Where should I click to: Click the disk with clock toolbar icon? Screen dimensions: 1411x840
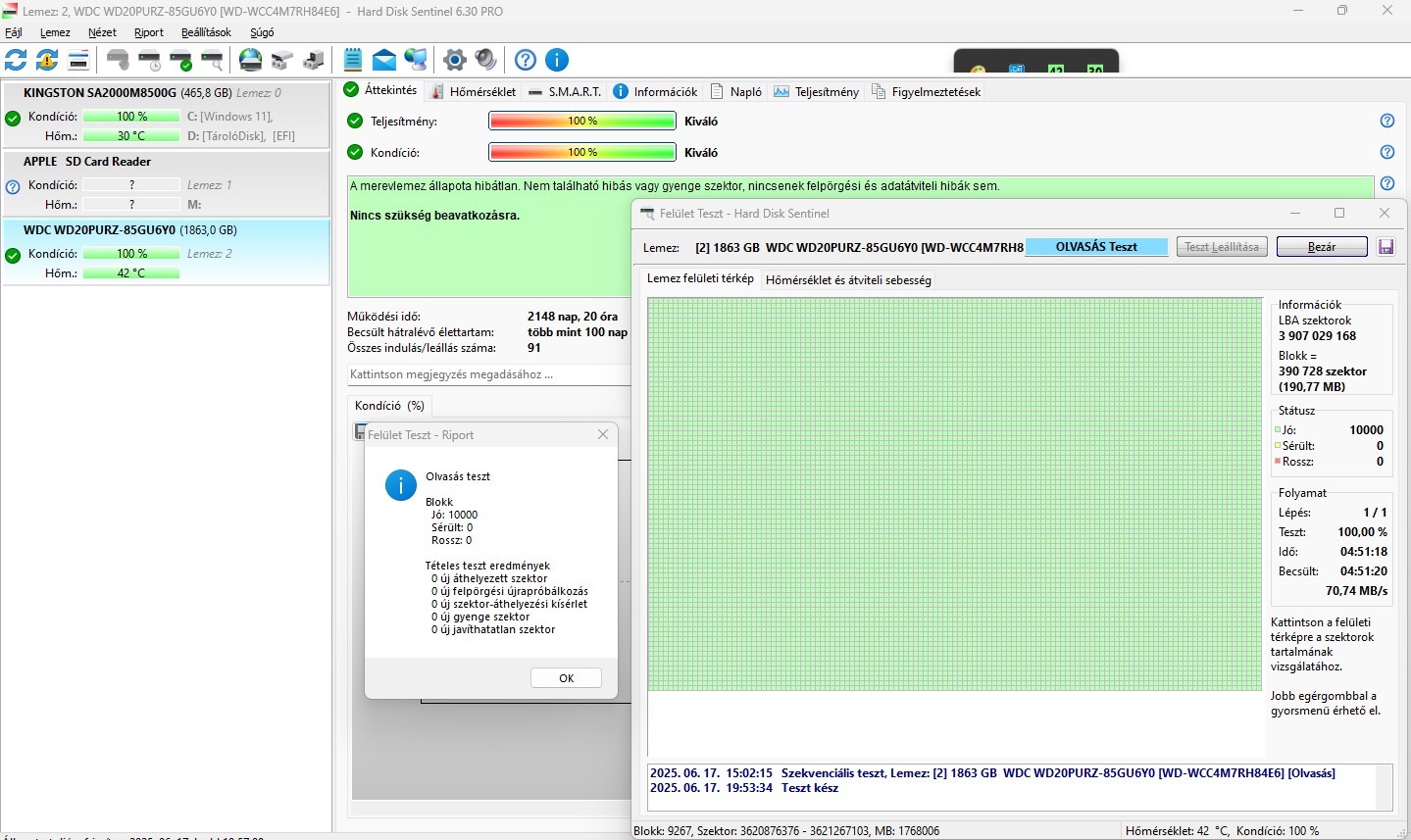[150, 60]
